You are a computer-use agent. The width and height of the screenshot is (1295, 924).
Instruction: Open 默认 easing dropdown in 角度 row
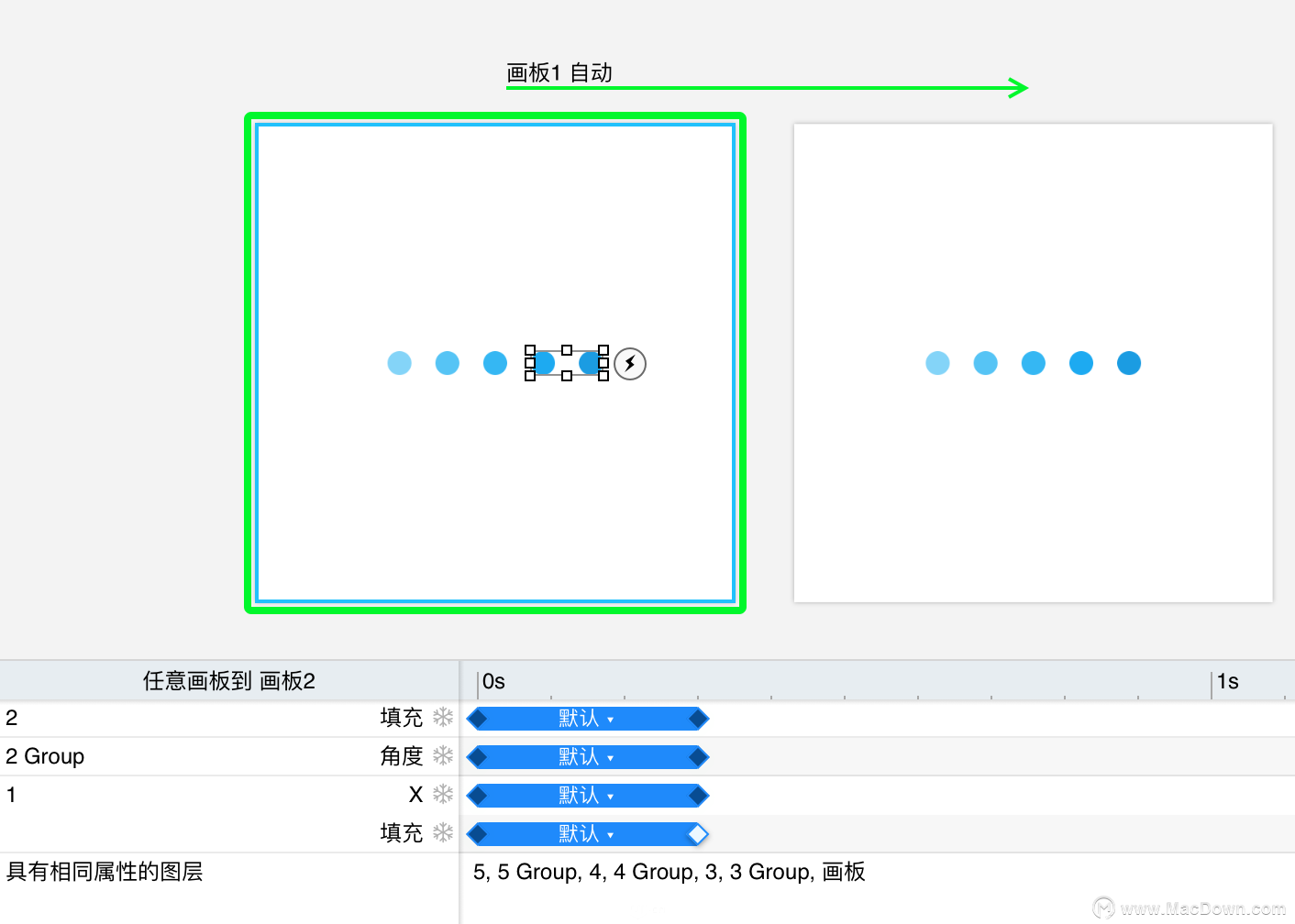coord(587,757)
